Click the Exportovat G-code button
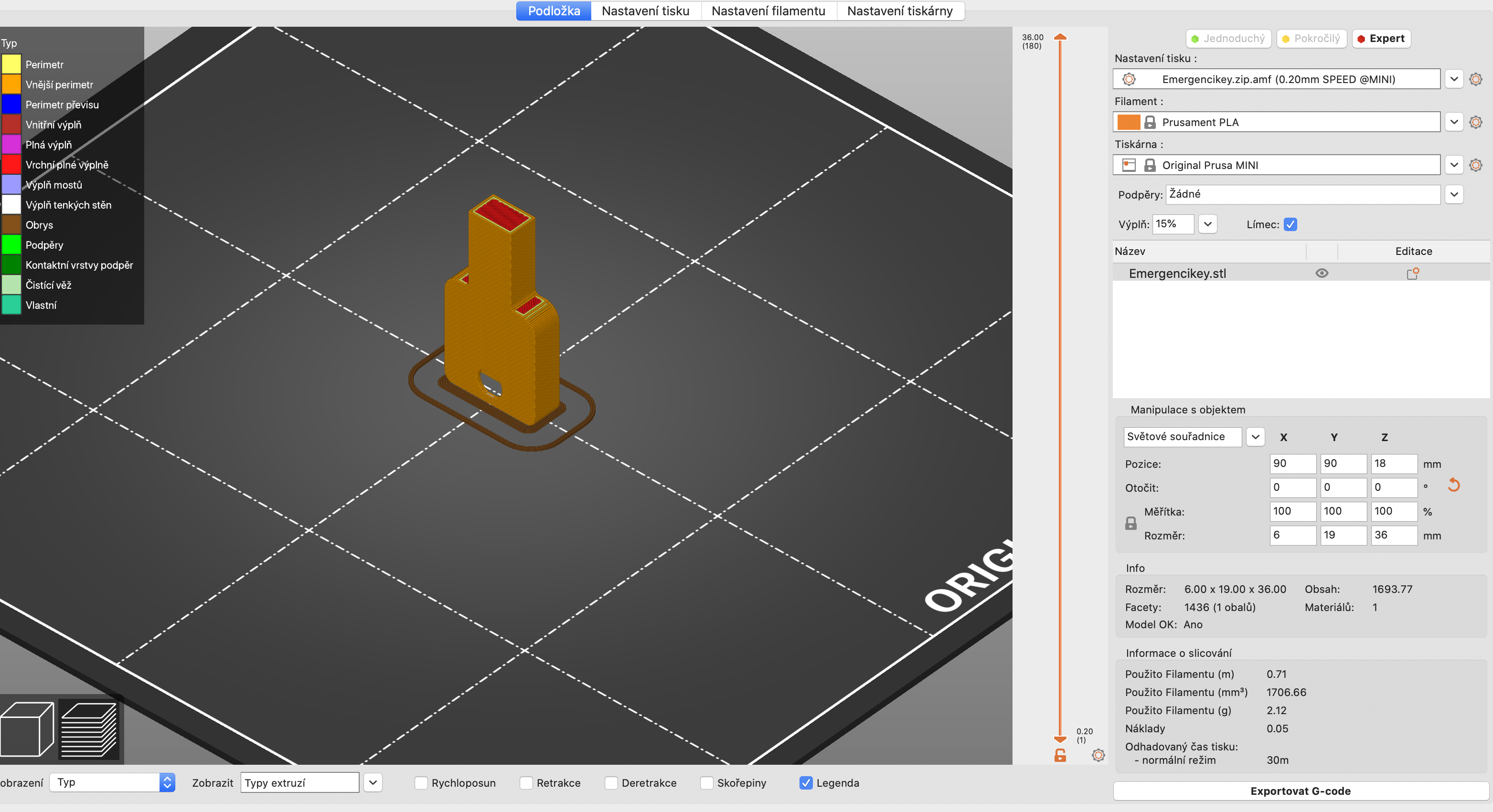The width and height of the screenshot is (1493, 812). coord(1300,791)
